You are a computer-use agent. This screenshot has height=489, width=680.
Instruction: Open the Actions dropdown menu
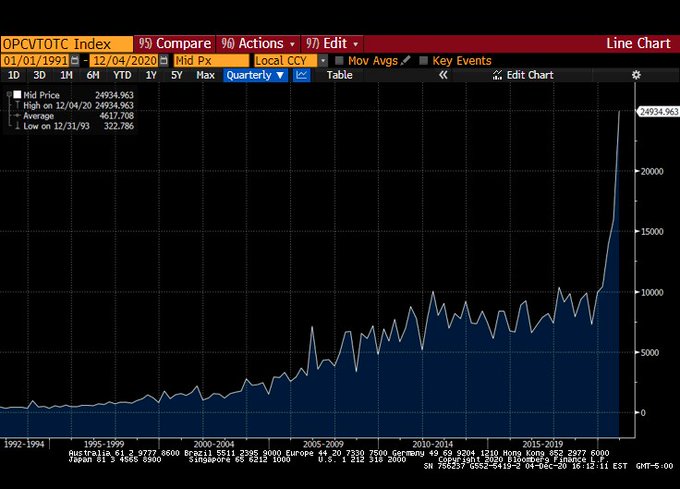click(258, 44)
